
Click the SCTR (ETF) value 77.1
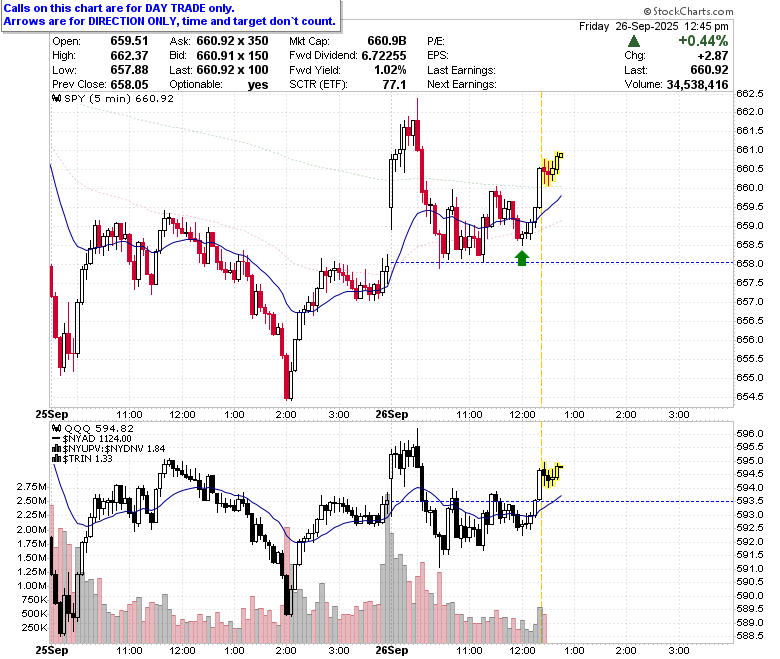pos(394,85)
